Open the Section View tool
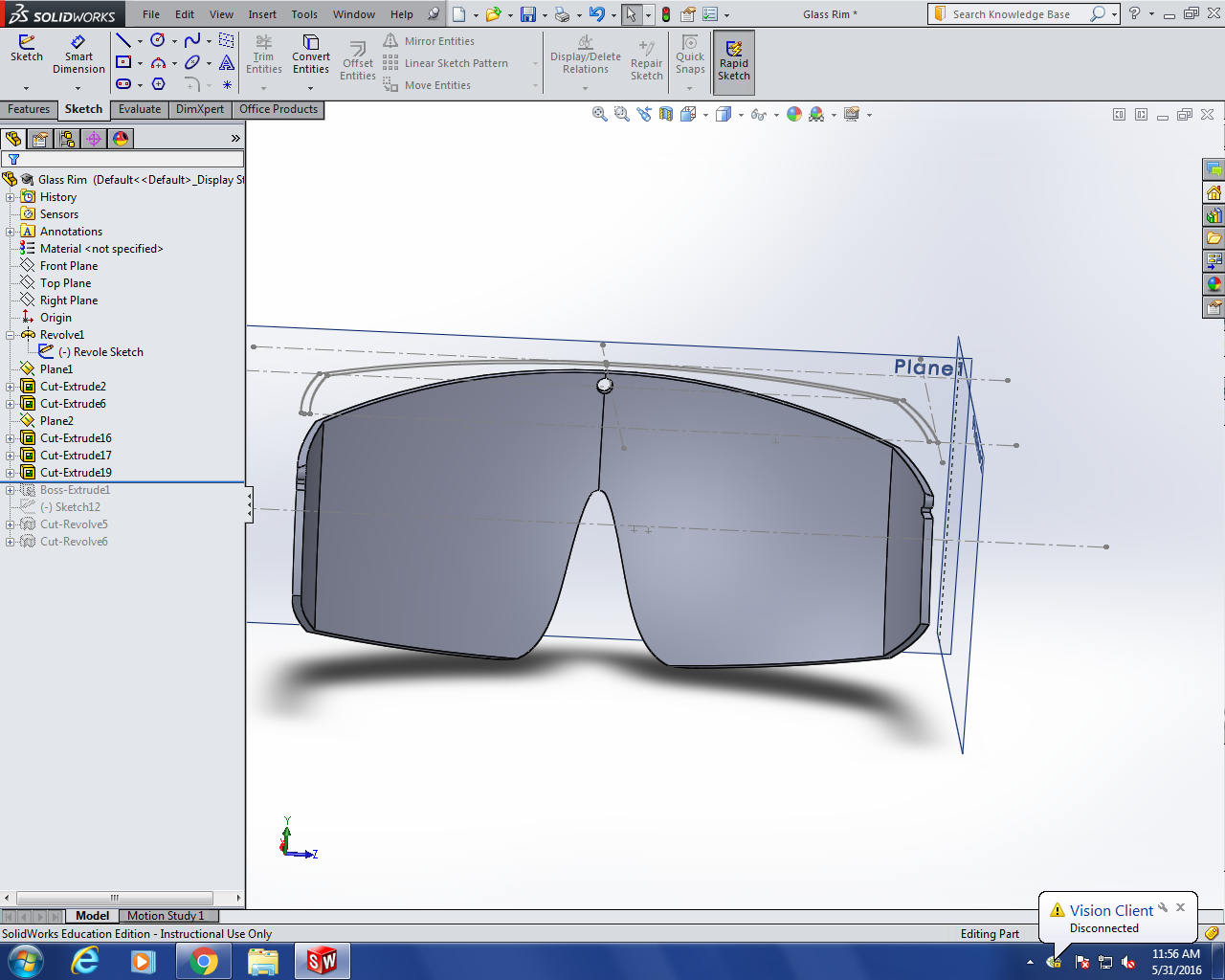The image size is (1225, 980). 666,114
